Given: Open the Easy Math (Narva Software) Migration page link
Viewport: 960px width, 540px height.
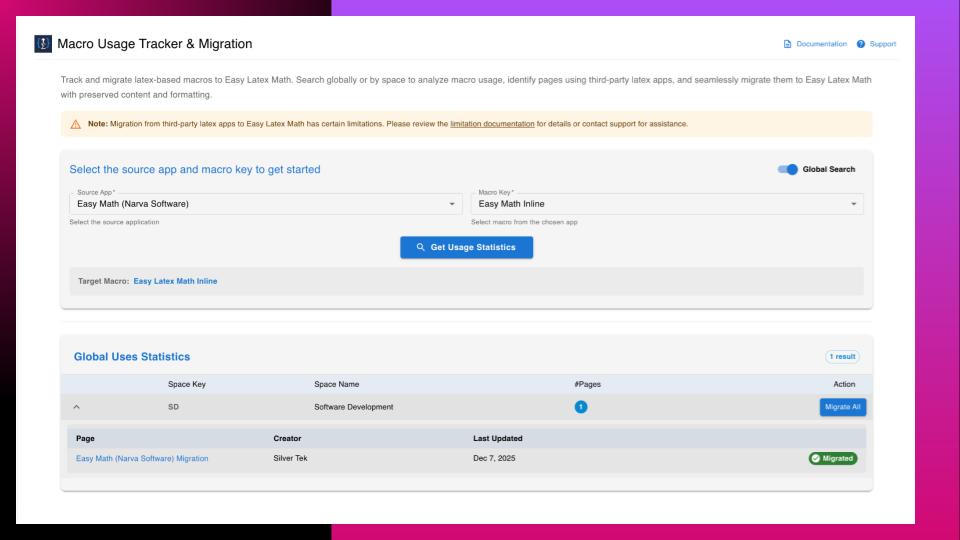Looking at the screenshot, I should [142, 459].
